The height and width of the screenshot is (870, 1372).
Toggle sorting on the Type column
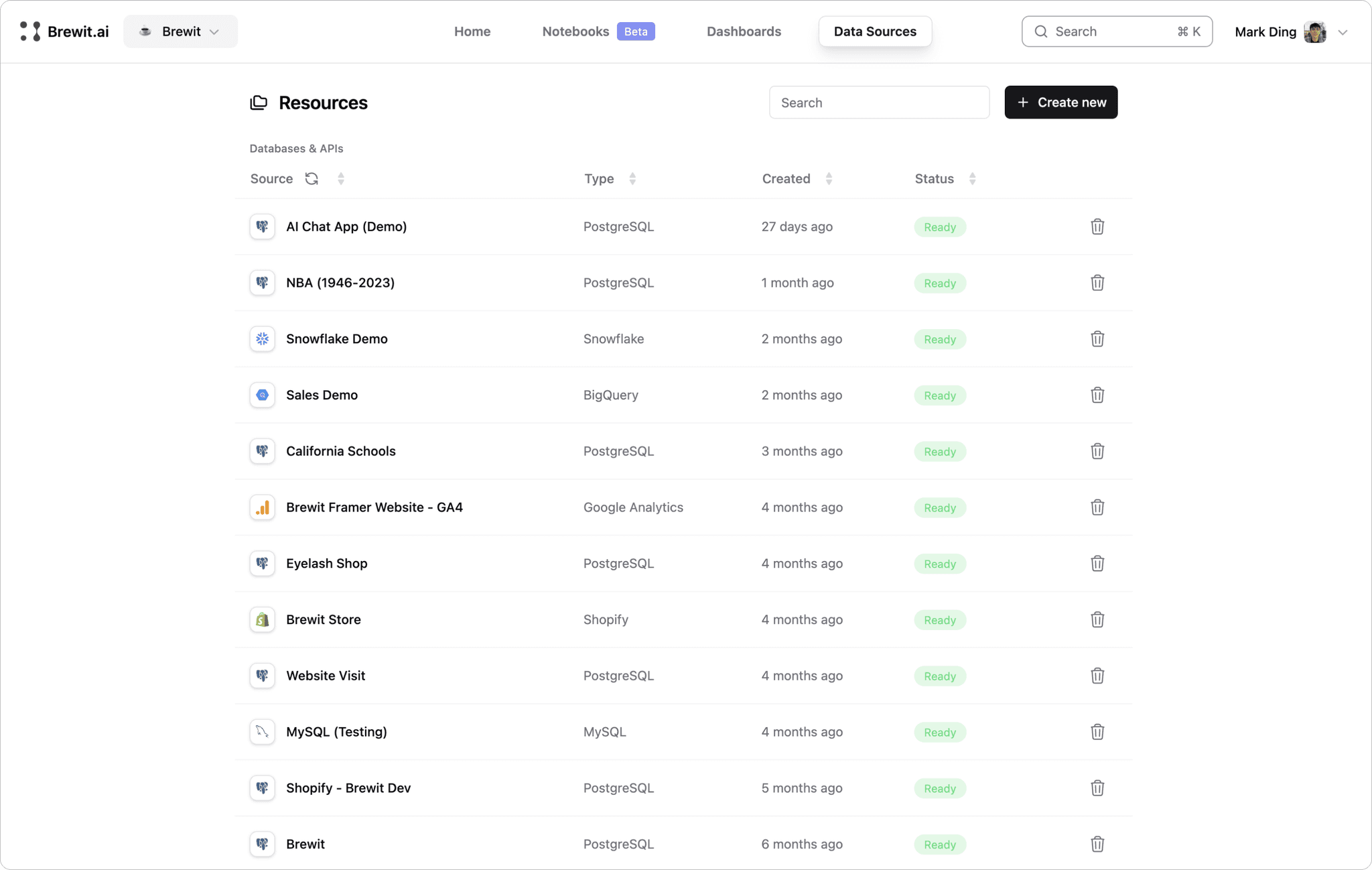pyautogui.click(x=632, y=178)
